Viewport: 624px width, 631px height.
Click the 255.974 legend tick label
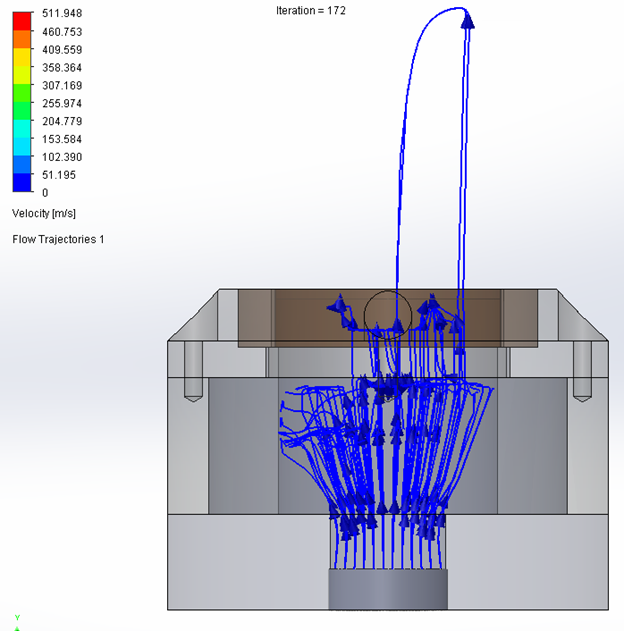[61, 103]
